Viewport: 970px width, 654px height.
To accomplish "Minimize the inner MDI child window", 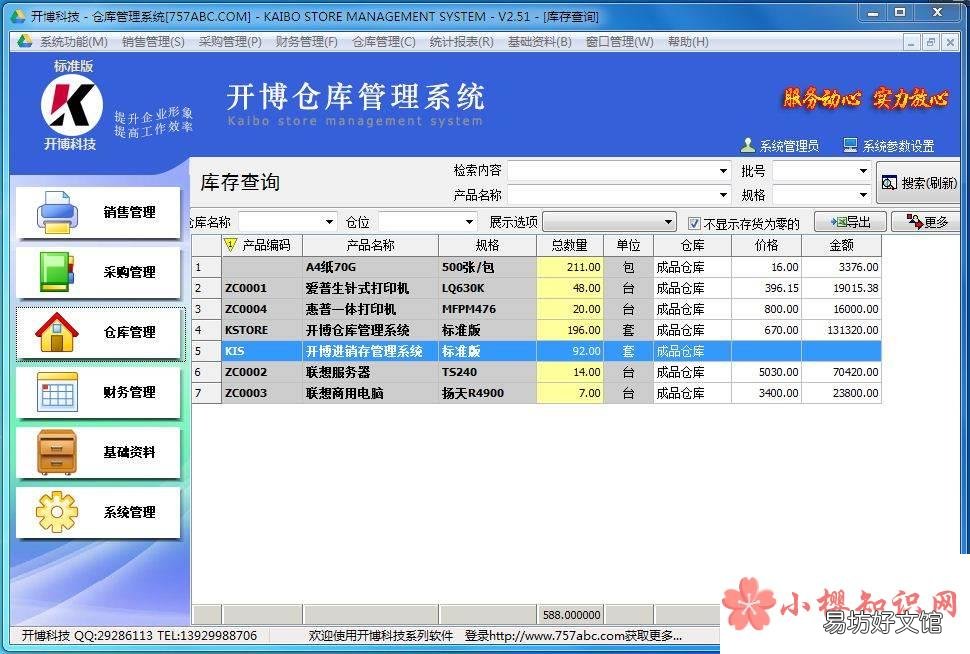I will tap(911, 42).
